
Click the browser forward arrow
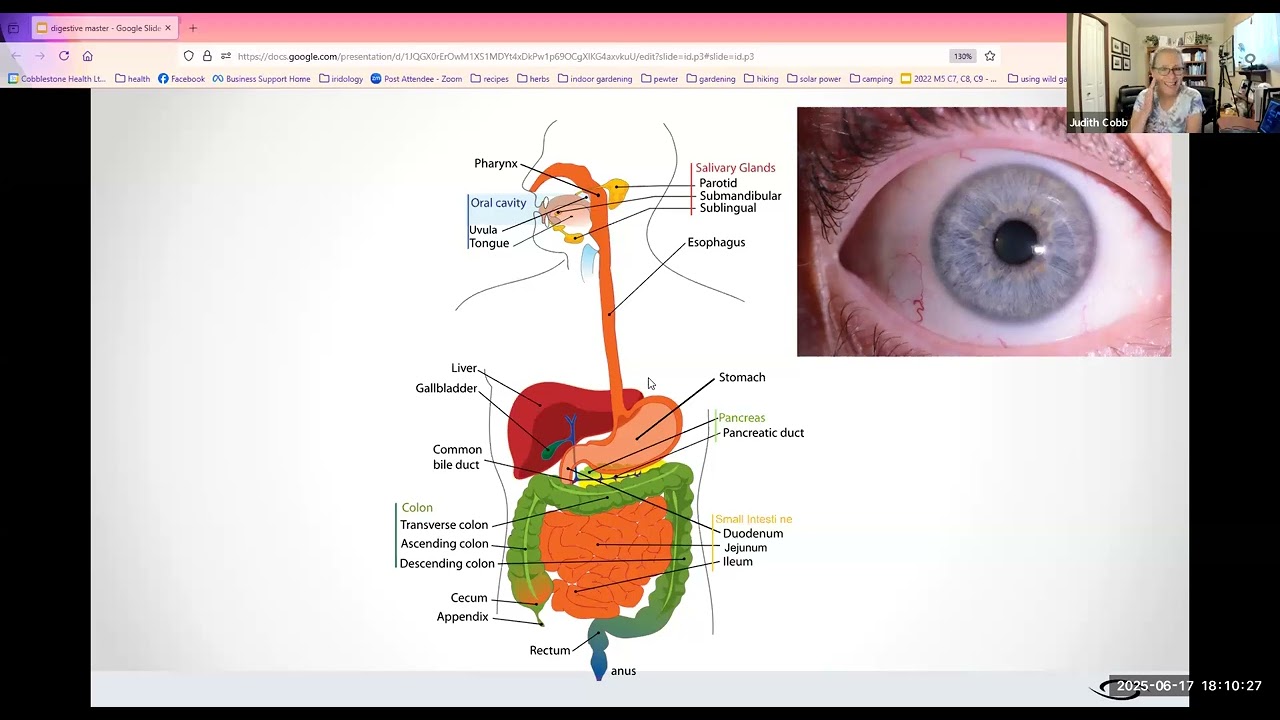click(39, 56)
